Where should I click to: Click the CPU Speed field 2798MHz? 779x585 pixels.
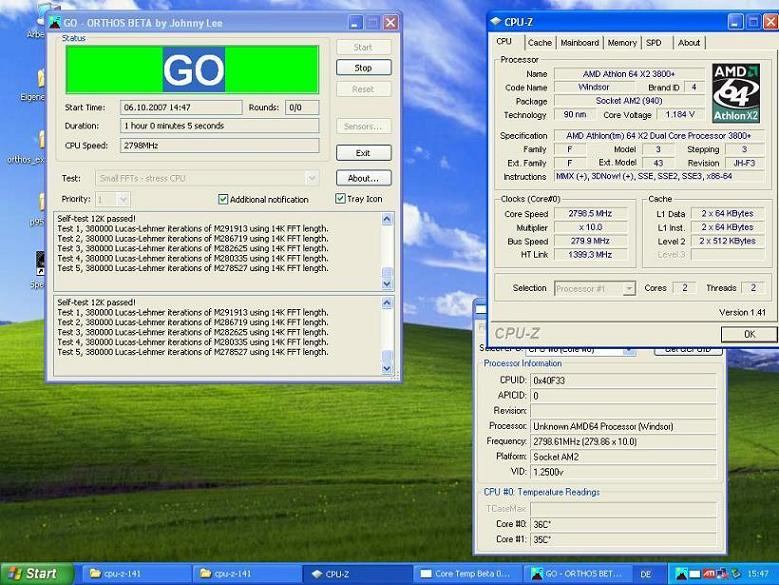[219, 146]
